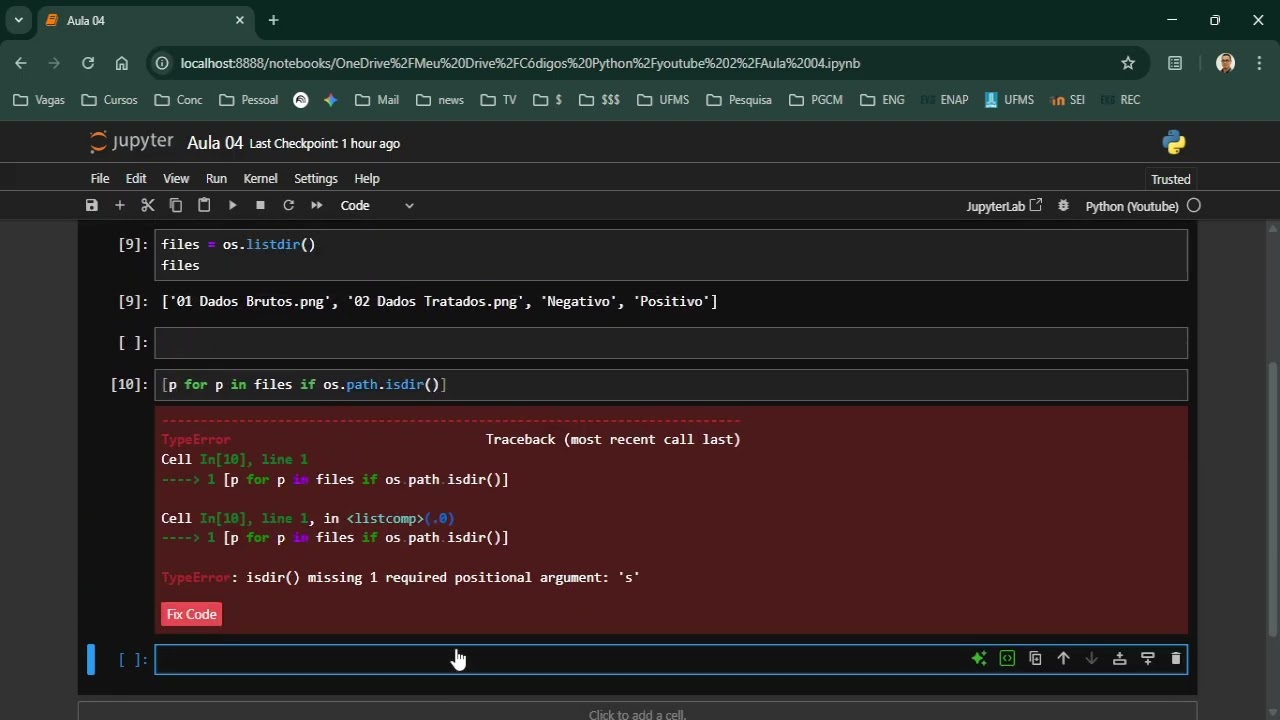Run the selected cell with play icon
The image size is (1280, 720).
[x=232, y=205]
